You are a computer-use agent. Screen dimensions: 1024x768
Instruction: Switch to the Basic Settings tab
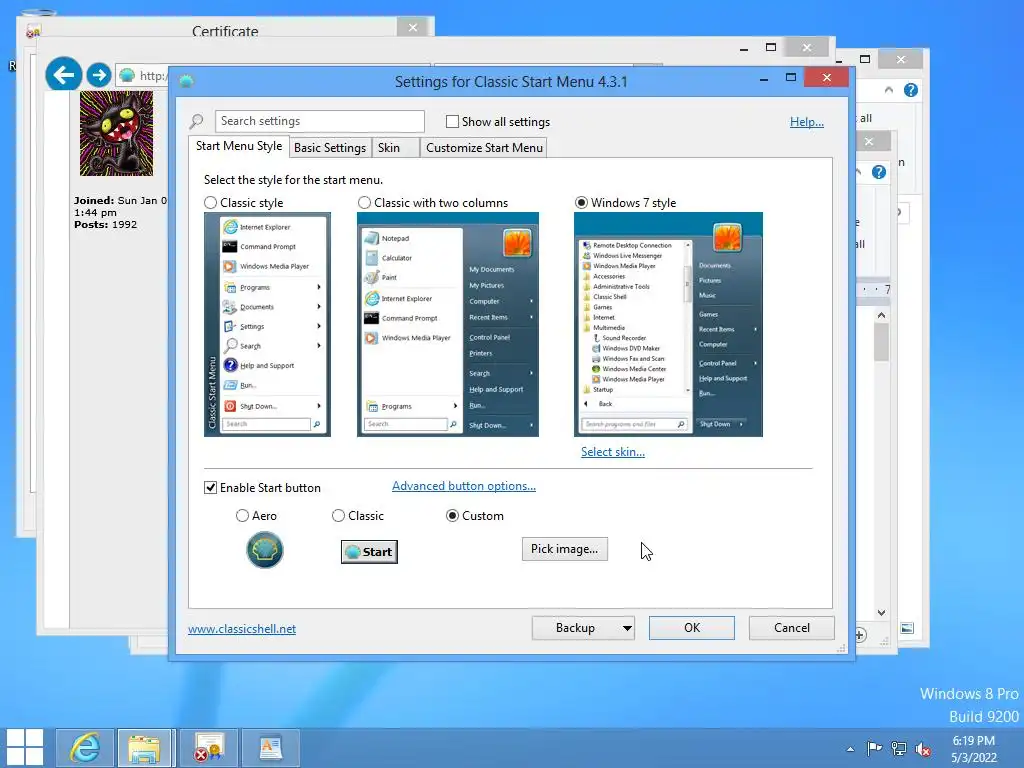330,148
